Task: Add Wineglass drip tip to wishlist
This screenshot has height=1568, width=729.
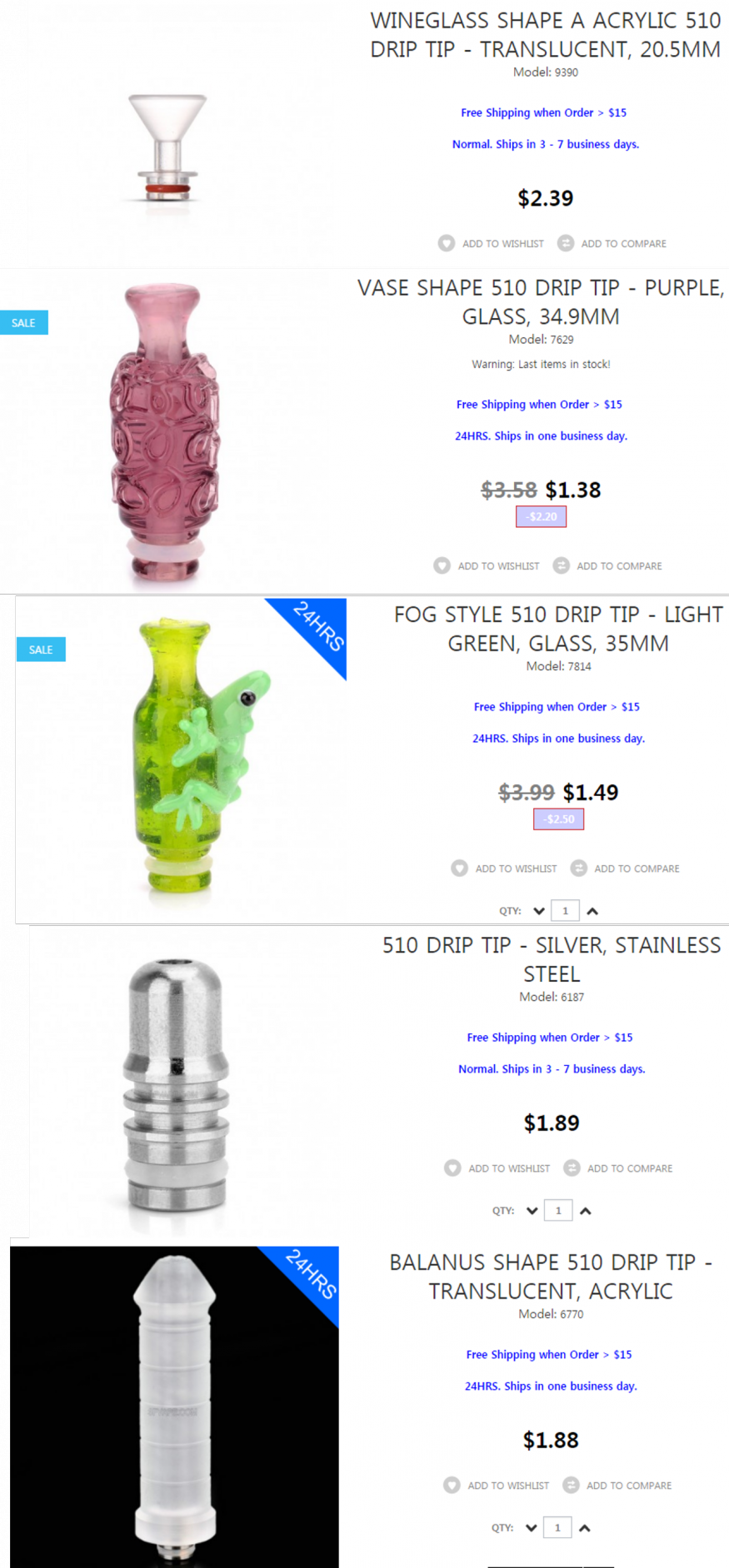Action: 491,243
